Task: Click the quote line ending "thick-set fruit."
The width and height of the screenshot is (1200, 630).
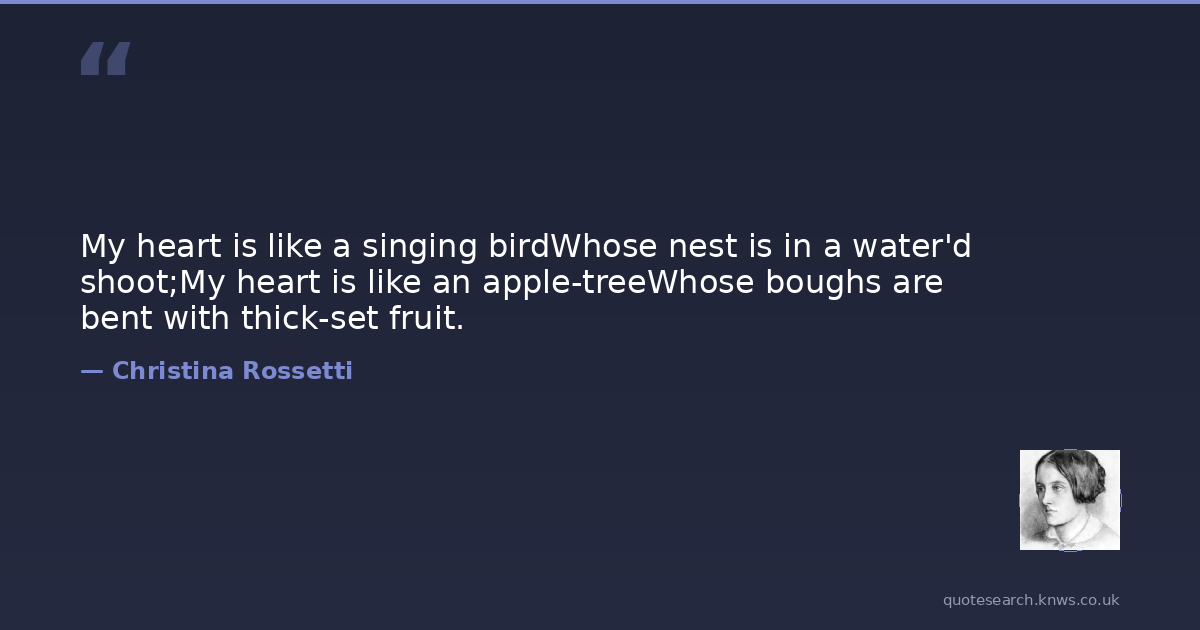Action: coord(272,319)
